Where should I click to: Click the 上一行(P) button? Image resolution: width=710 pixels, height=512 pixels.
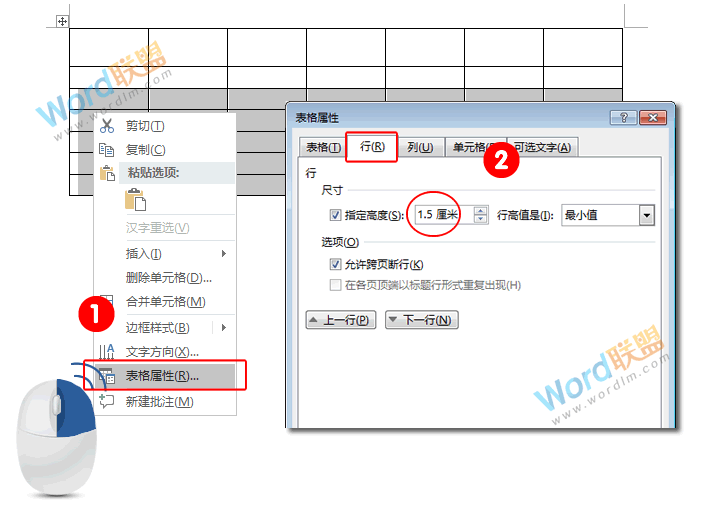click(x=341, y=320)
